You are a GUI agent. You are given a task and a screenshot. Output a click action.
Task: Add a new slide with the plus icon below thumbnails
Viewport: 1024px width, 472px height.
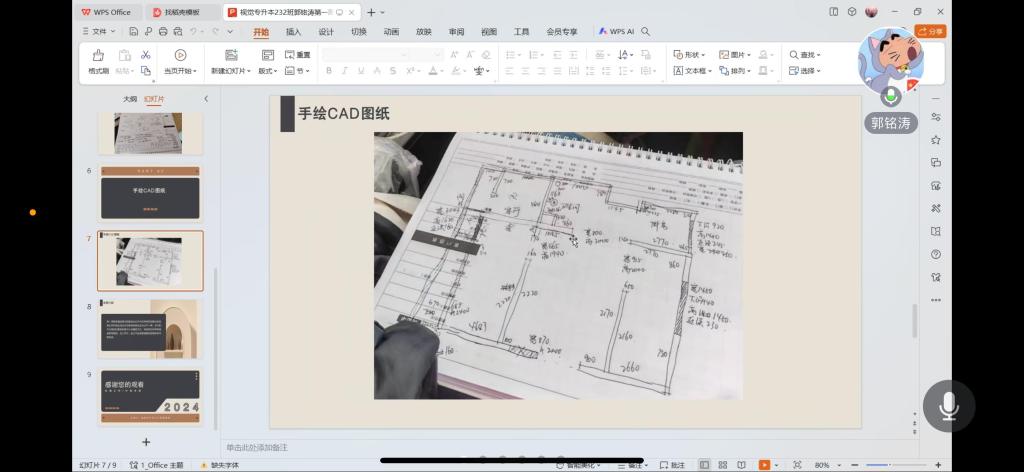(x=146, y=441)
